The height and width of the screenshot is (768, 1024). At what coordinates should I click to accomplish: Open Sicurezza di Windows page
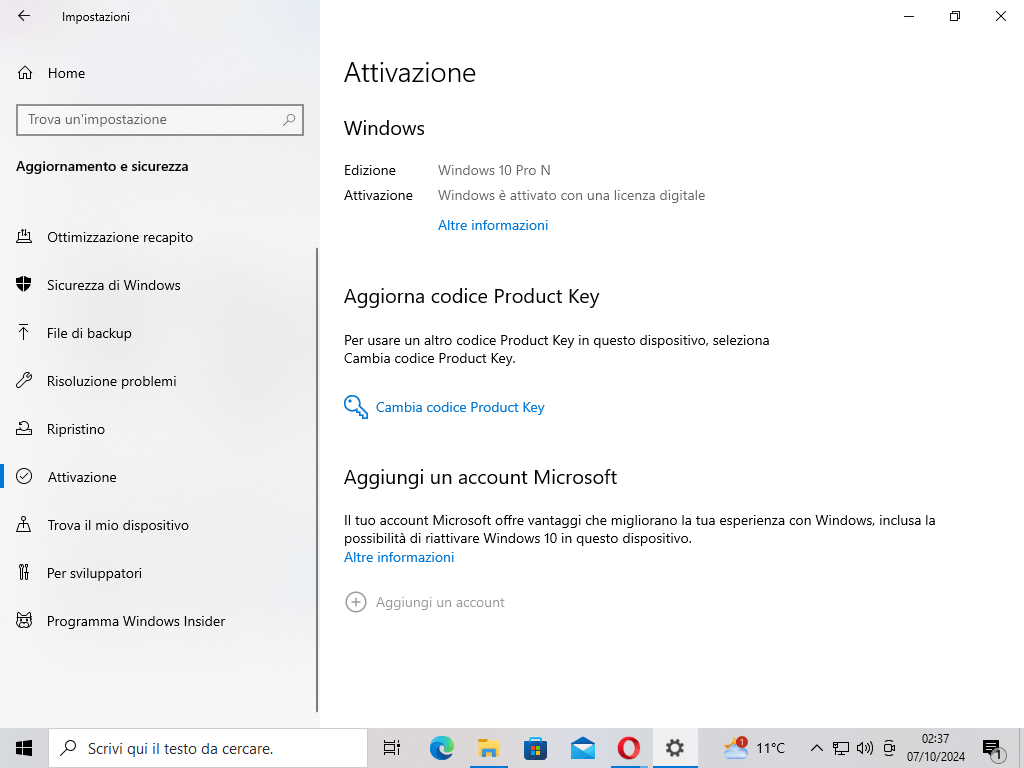pyautogui.click(x=114, y=285)
